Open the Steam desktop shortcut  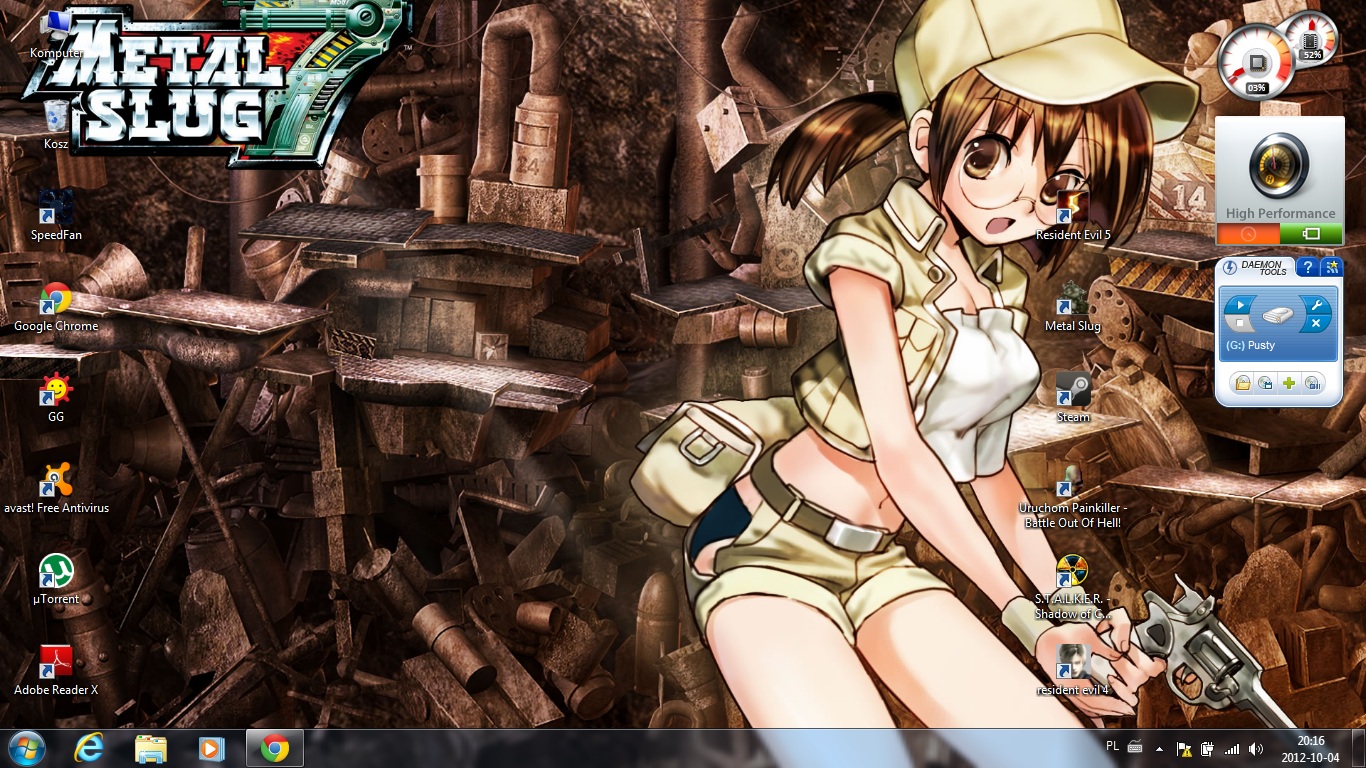coord(1073,392)
